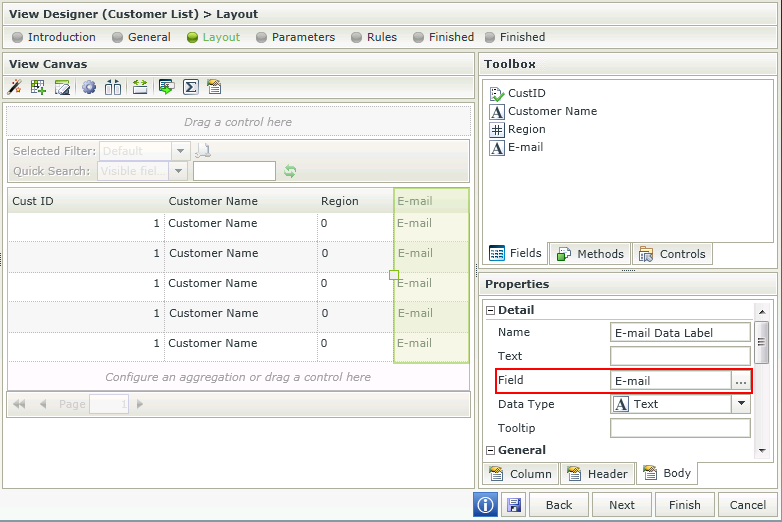782x522 pixels.
Task: Go to previous page in pager
Action: (43, 404)
